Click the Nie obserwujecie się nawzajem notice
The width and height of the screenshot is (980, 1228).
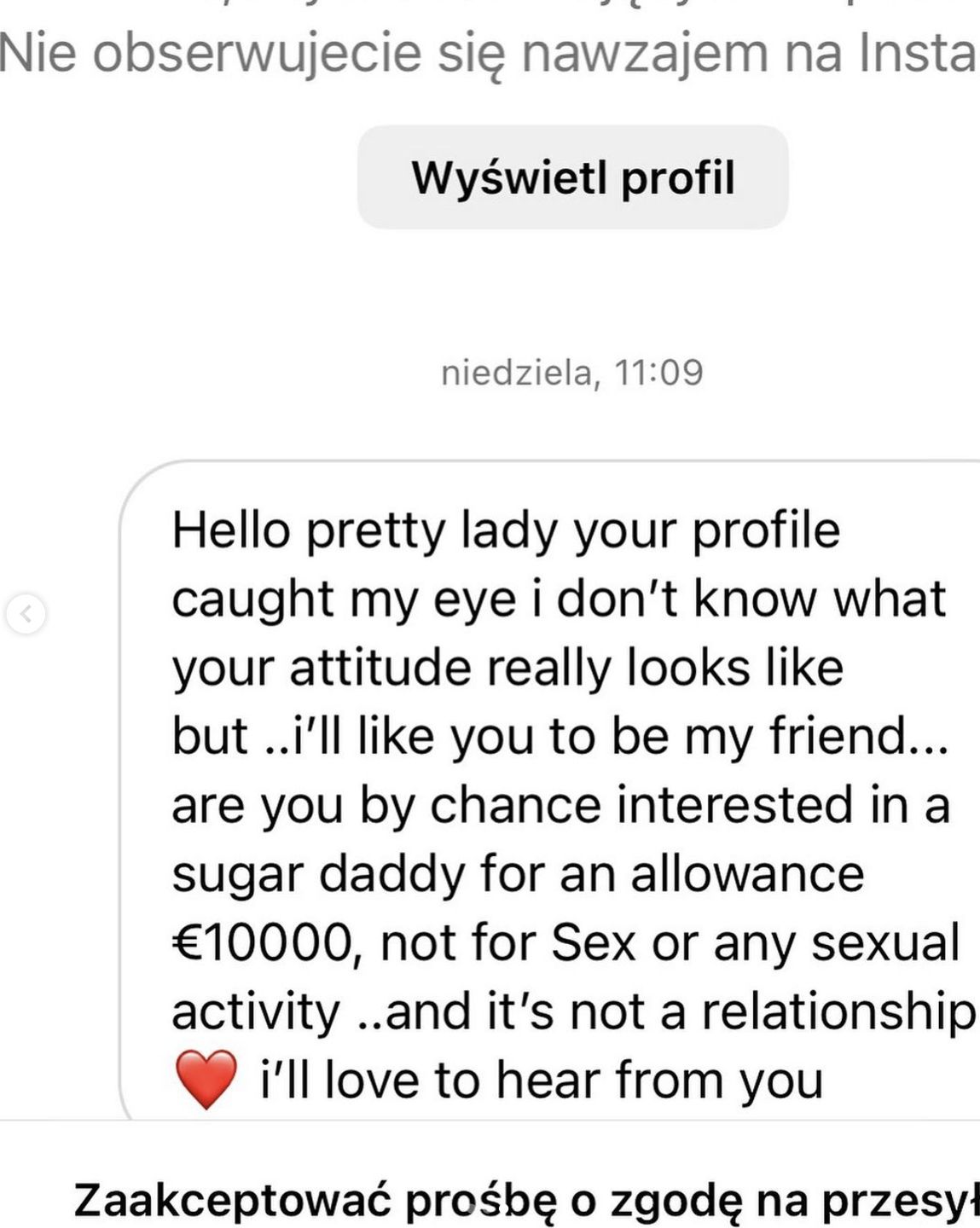(488, 54)
